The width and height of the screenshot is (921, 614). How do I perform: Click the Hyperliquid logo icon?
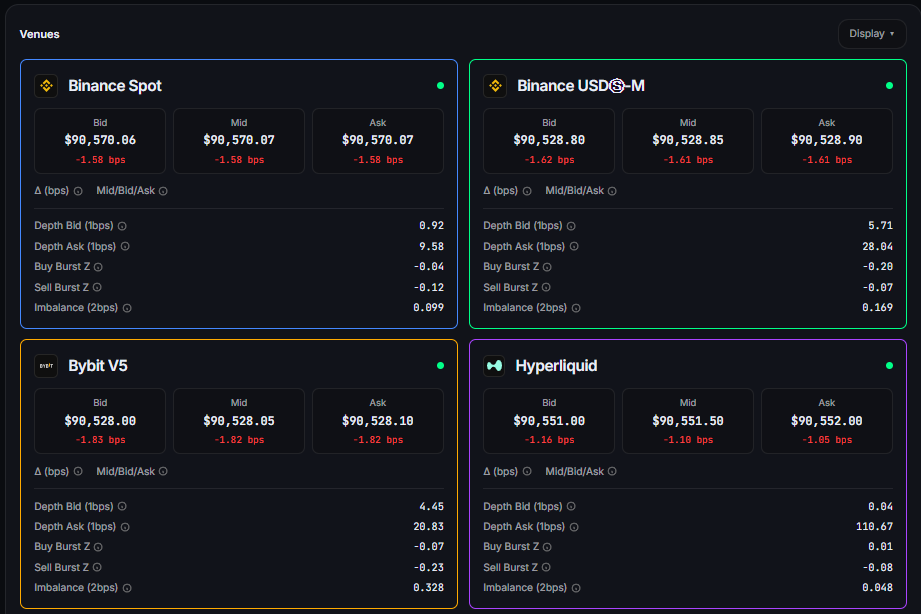tap(495, 366)
